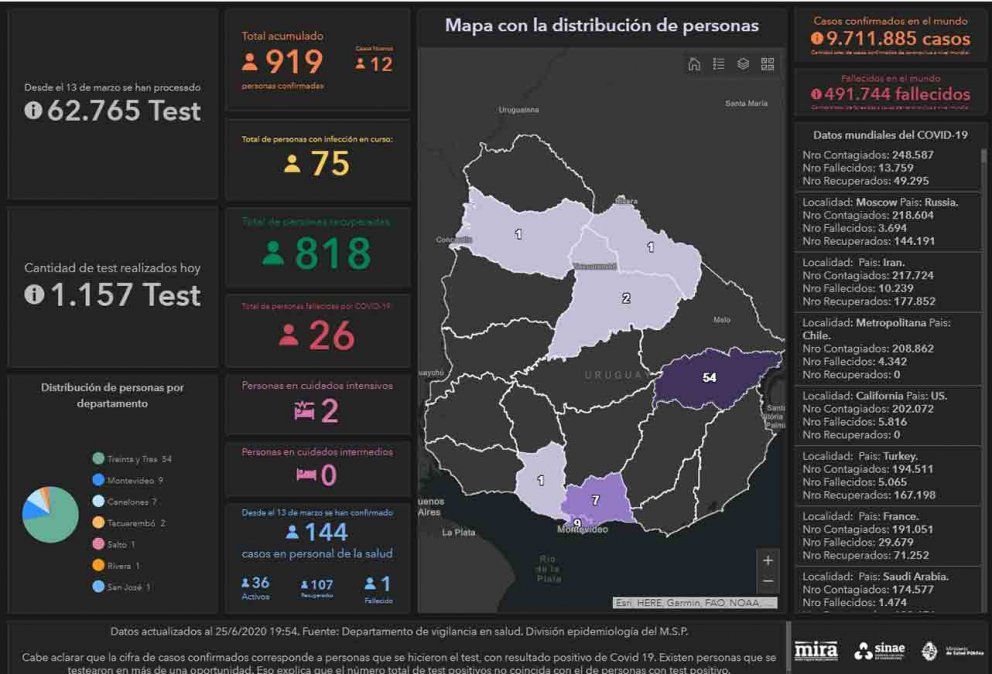Open the map layers icon
992x674 pixels.
[743, 64]
